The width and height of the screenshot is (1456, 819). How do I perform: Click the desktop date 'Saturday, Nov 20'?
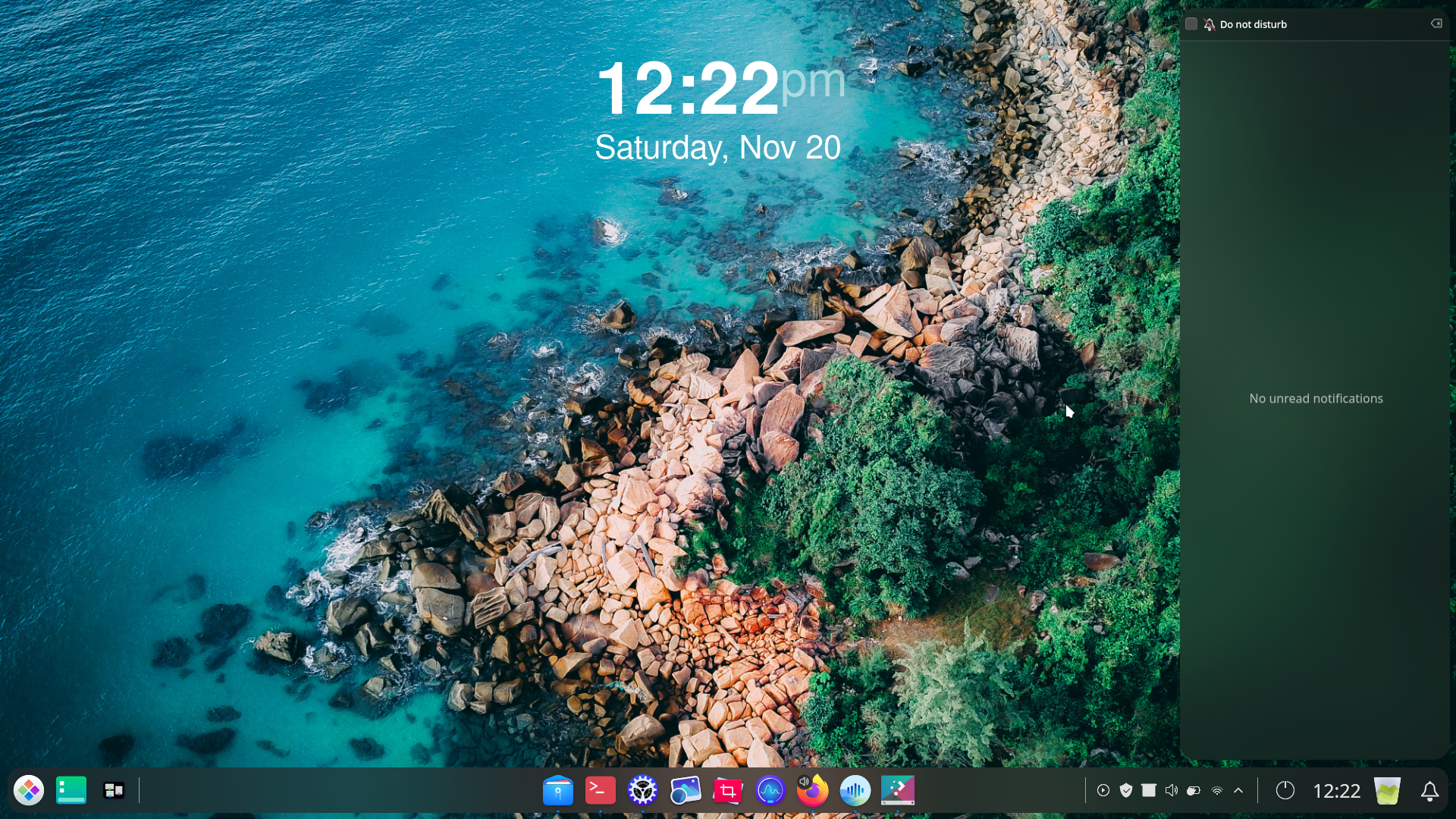coord(717,148)
